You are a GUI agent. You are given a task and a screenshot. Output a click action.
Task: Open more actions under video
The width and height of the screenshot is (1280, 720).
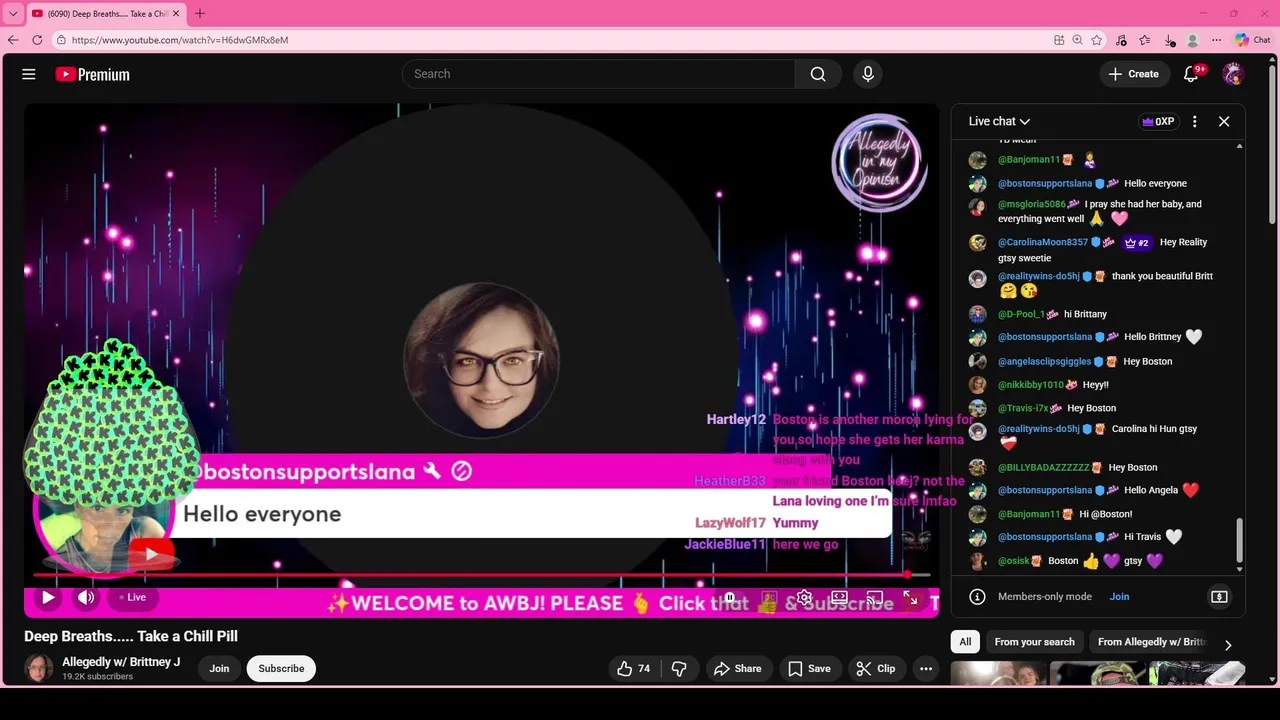[926, 668]
